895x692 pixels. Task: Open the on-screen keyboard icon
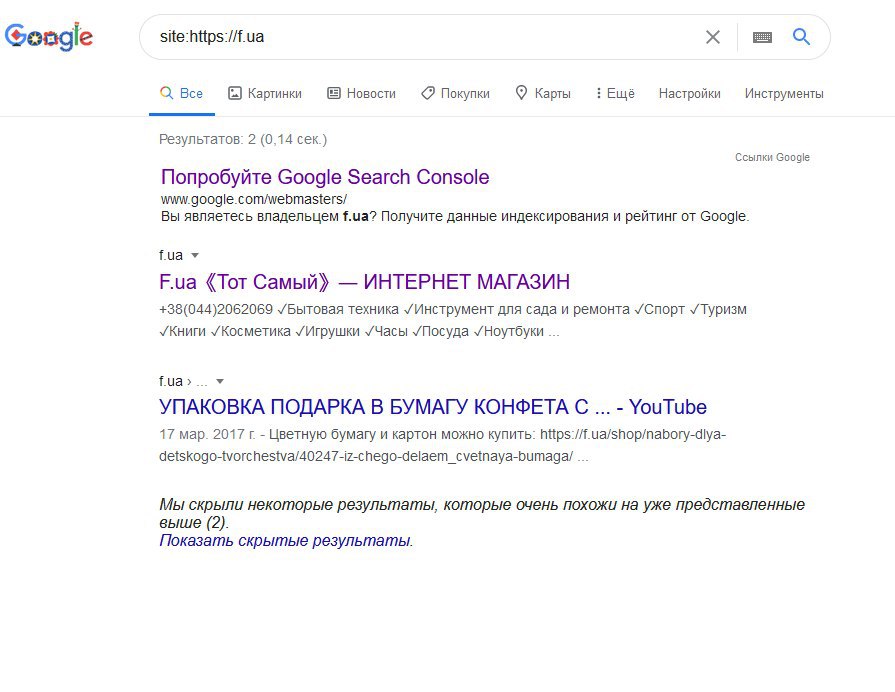point(763,37)
